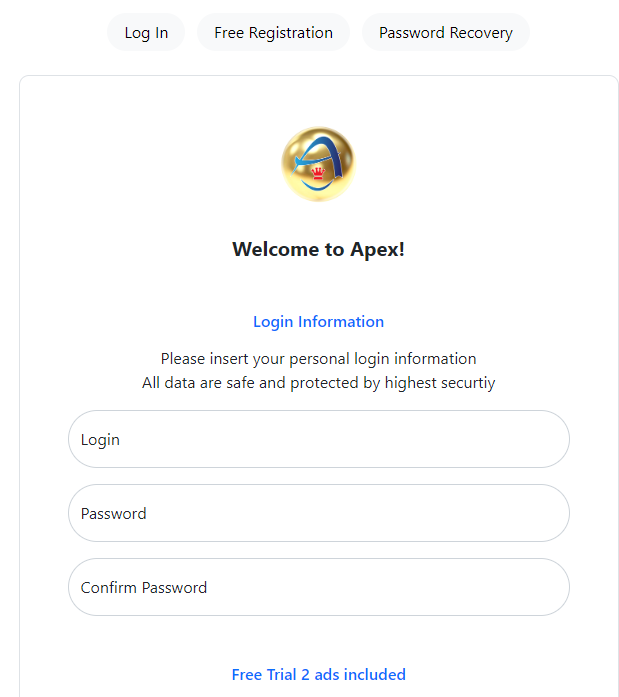Open the Free Registration tab
The height and width of the screenshot is (697, 619).
[x=273, y=32]
